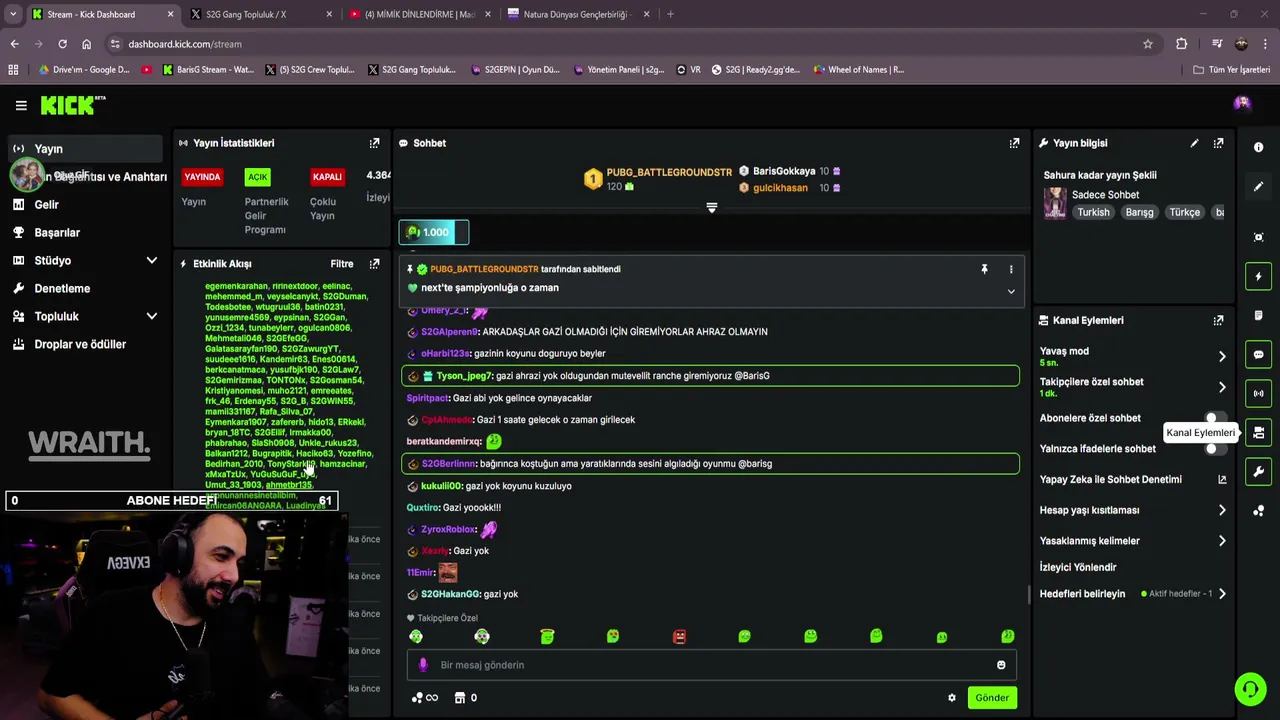Open pinned message three-dot options
Screen dimensions: 1280x720
click(1011, 269)
